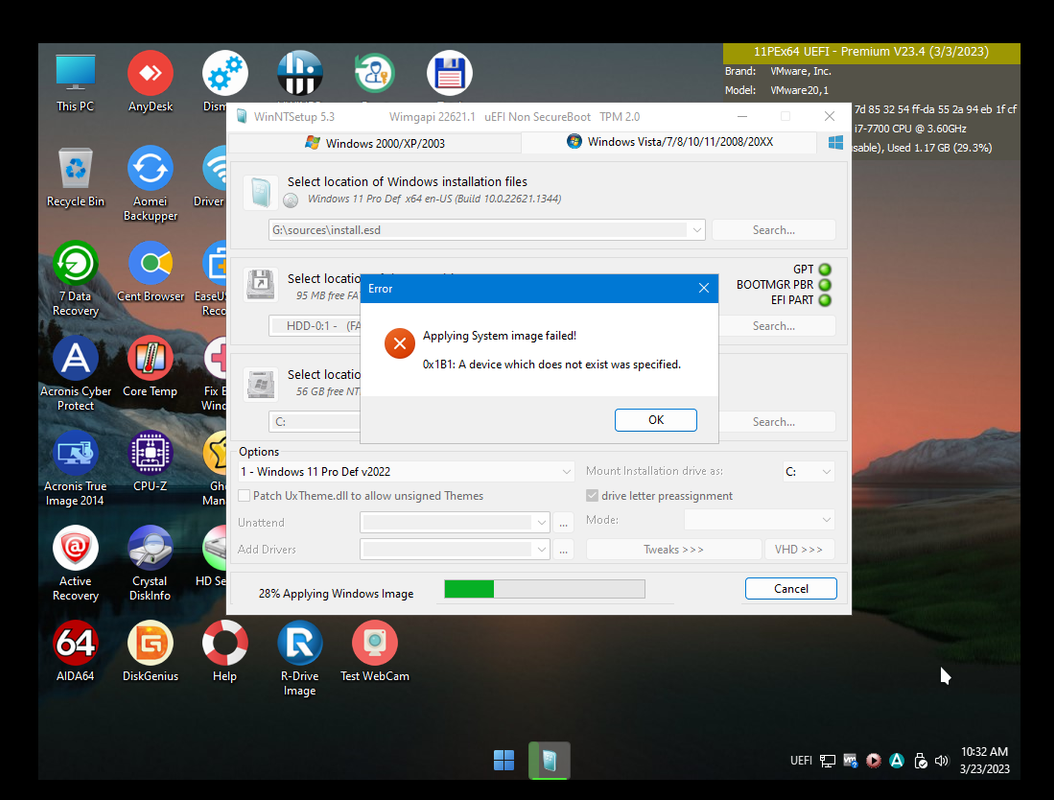Screen dimensions: 1054x800
Task: Open the Recycle Bin icon
Action: click(75, 177)
